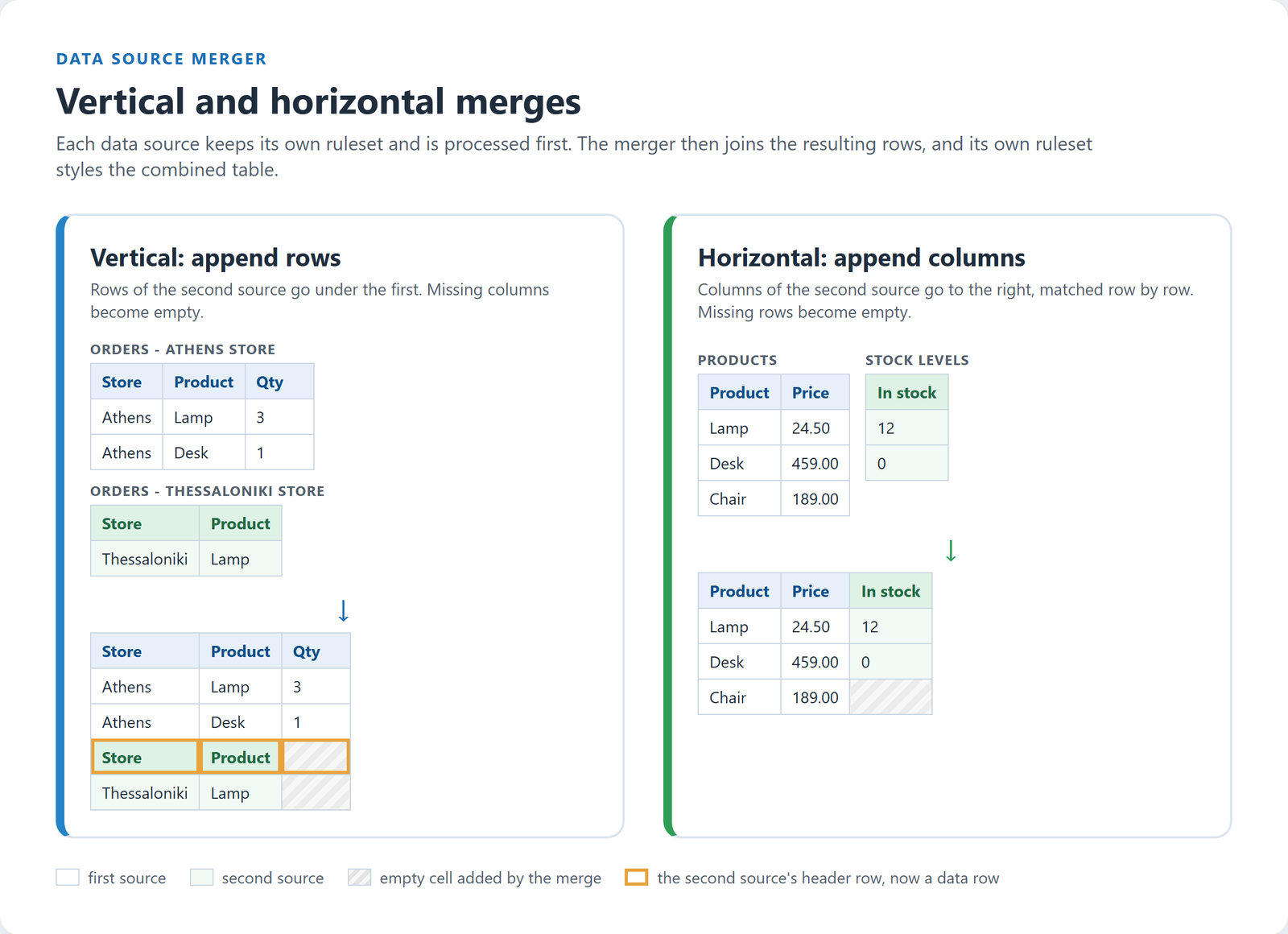Screen dimensions: 1288x934
Task: Click the orange outlined legend swatch
Action: click(x=637, y=878)
